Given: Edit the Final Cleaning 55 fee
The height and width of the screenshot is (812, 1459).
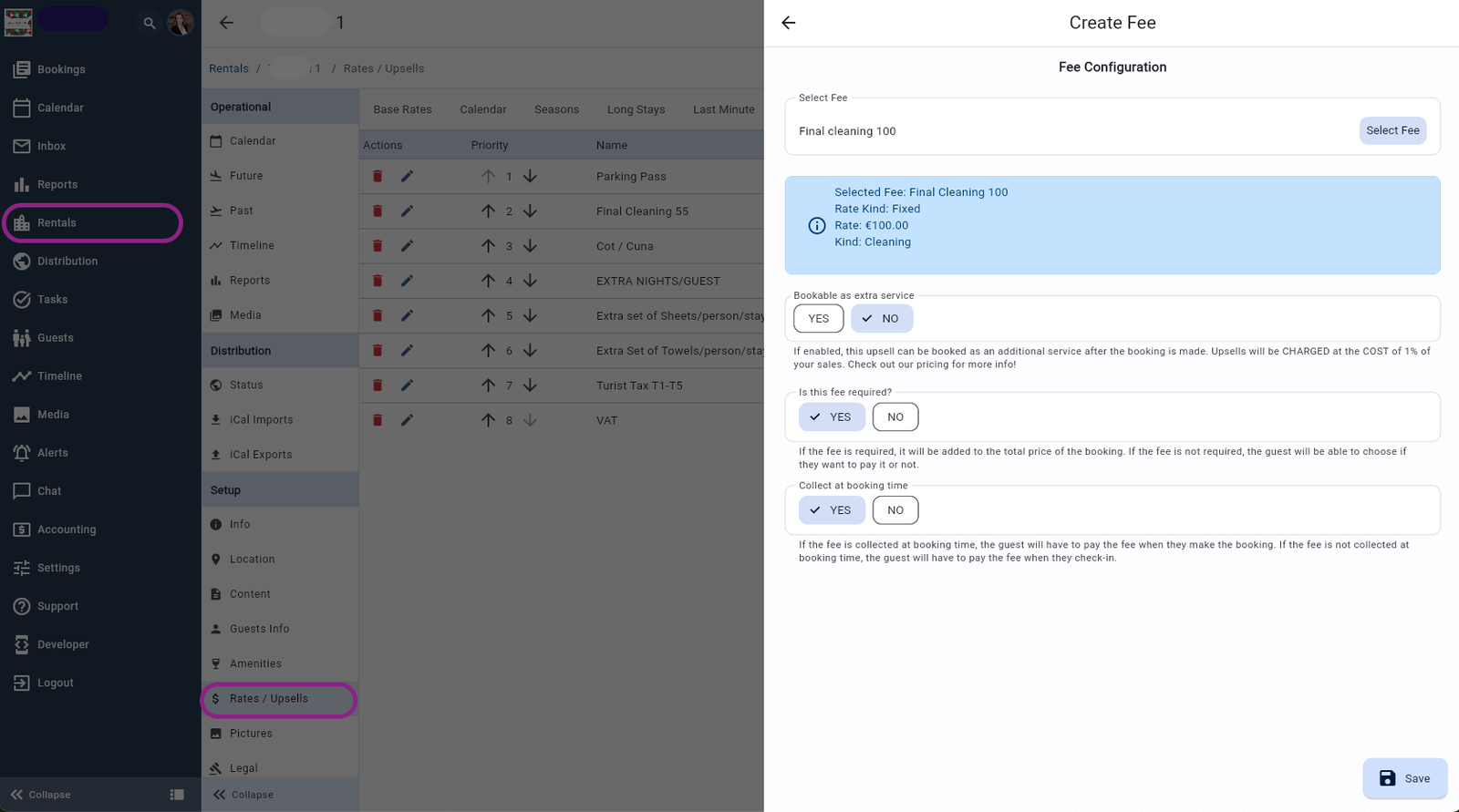Looking at the screenshot, I should (x=407, y=211).
